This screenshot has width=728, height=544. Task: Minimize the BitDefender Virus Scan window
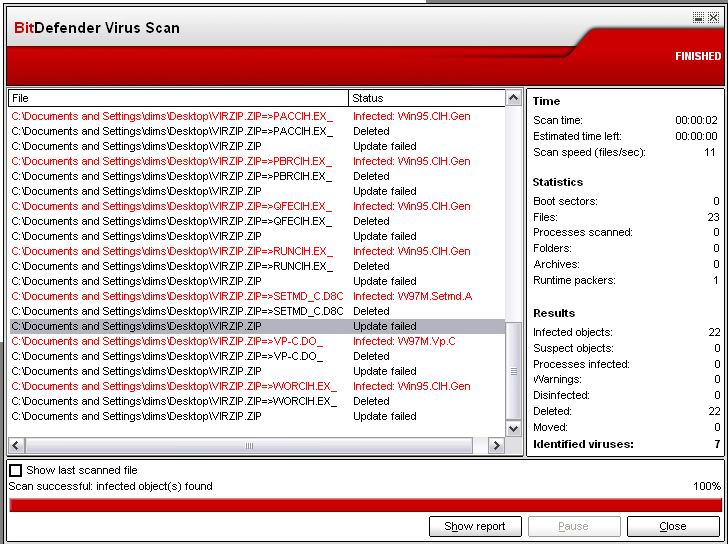[698, 18]
